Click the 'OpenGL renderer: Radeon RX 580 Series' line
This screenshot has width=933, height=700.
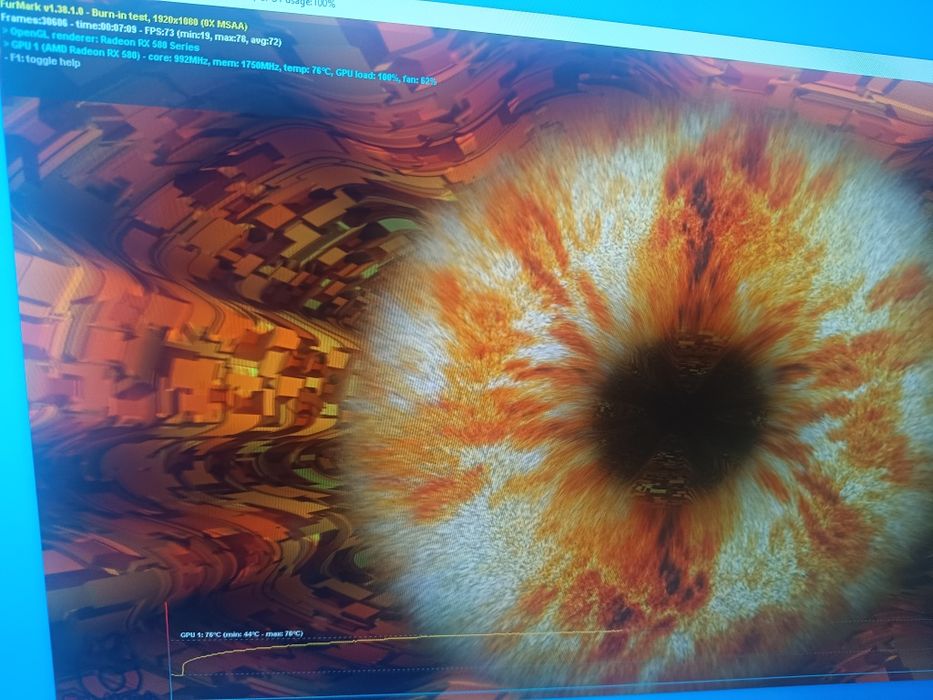[x=101, y=39]
